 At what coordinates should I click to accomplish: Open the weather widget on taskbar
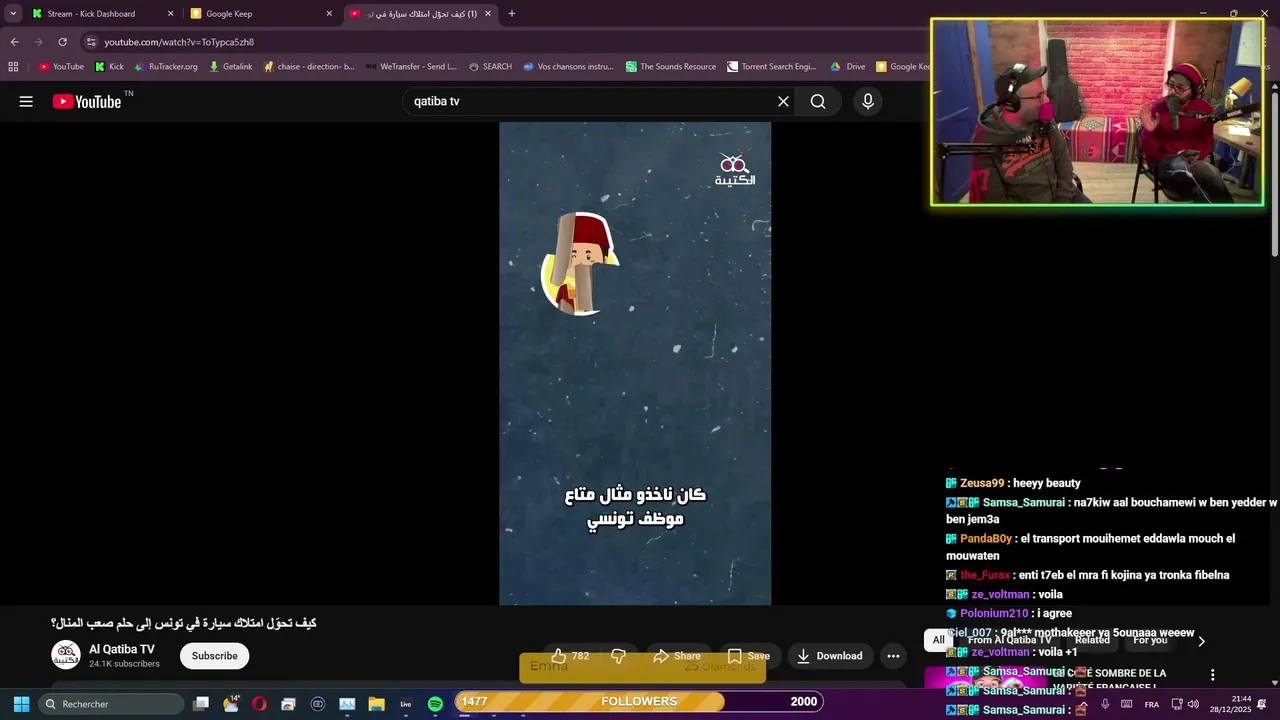tap(231, 704)
